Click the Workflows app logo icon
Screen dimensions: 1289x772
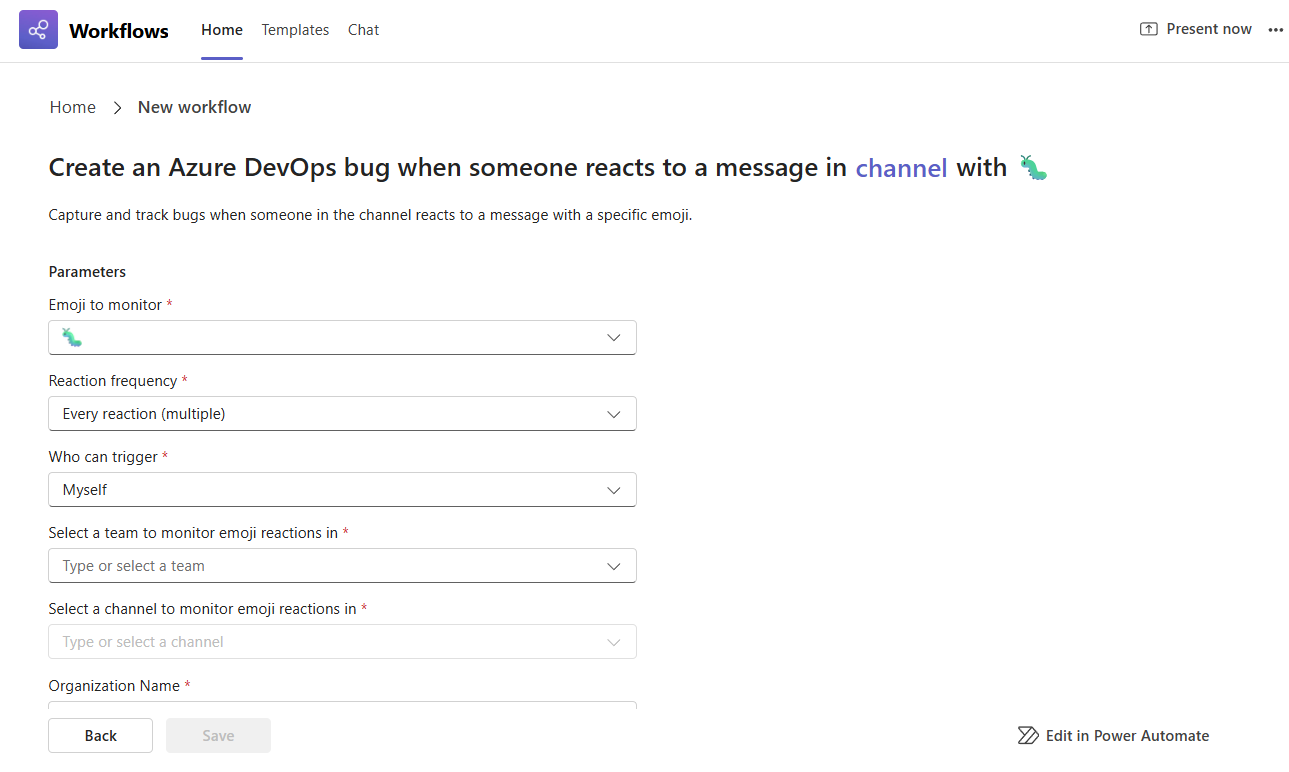38,30
